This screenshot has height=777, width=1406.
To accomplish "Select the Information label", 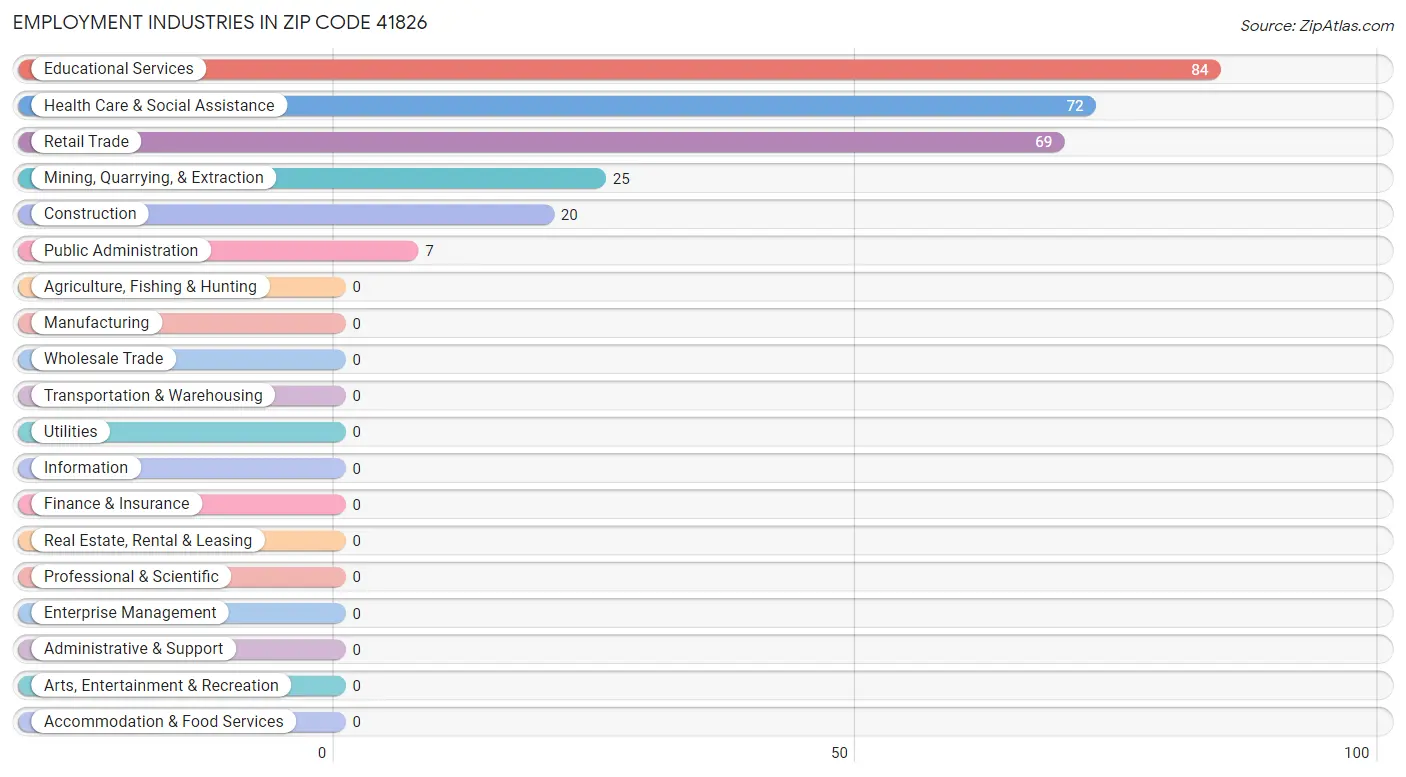I will (x=85, y=467).
